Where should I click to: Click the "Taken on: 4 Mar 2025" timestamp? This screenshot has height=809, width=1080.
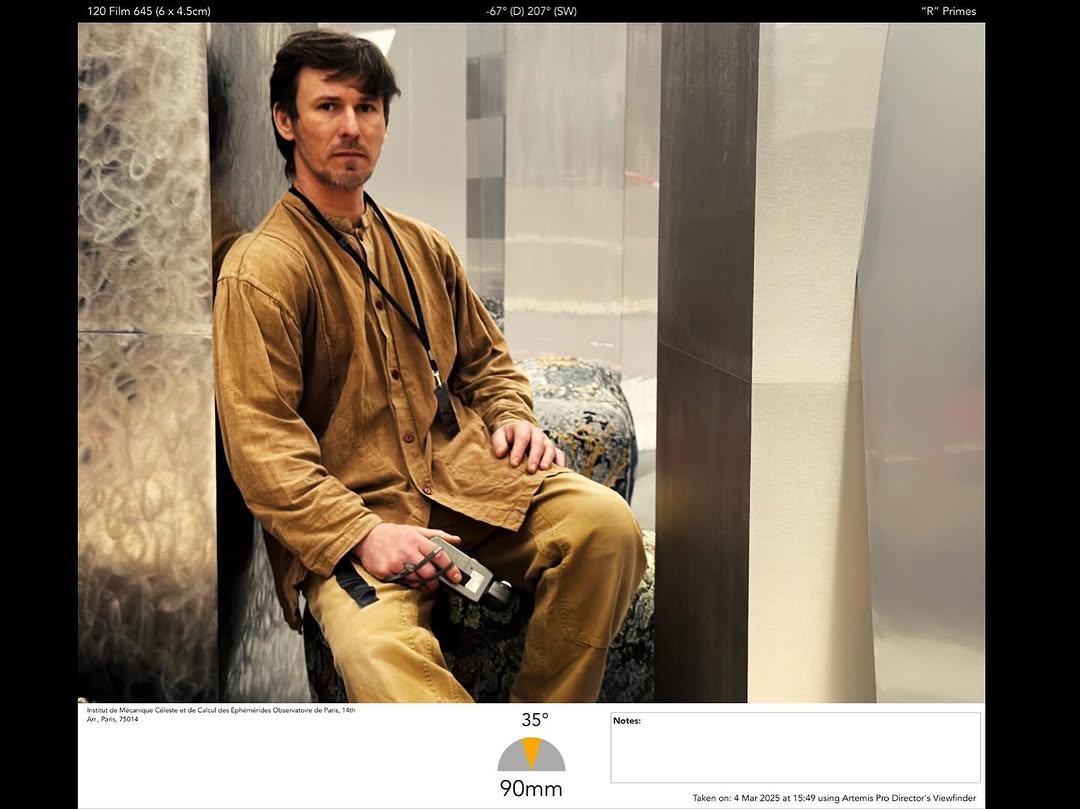833,798
